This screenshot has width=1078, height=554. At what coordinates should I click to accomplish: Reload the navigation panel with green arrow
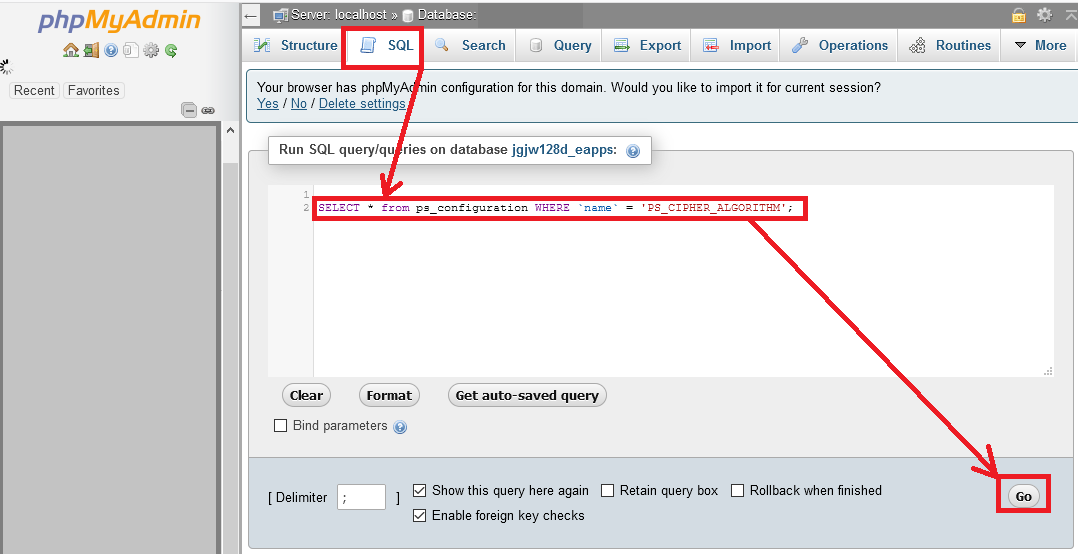click(x=170, y=50)
